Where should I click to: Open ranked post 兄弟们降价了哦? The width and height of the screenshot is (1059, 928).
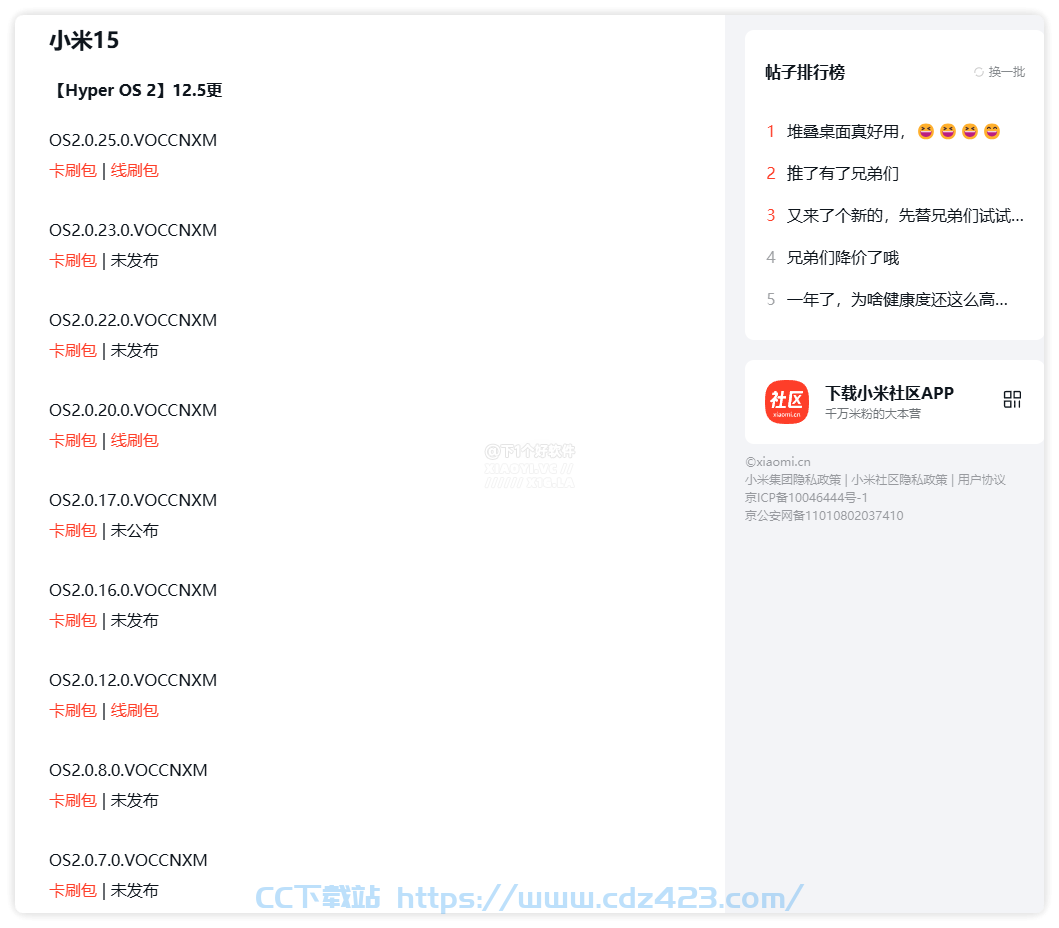(842, 257)
